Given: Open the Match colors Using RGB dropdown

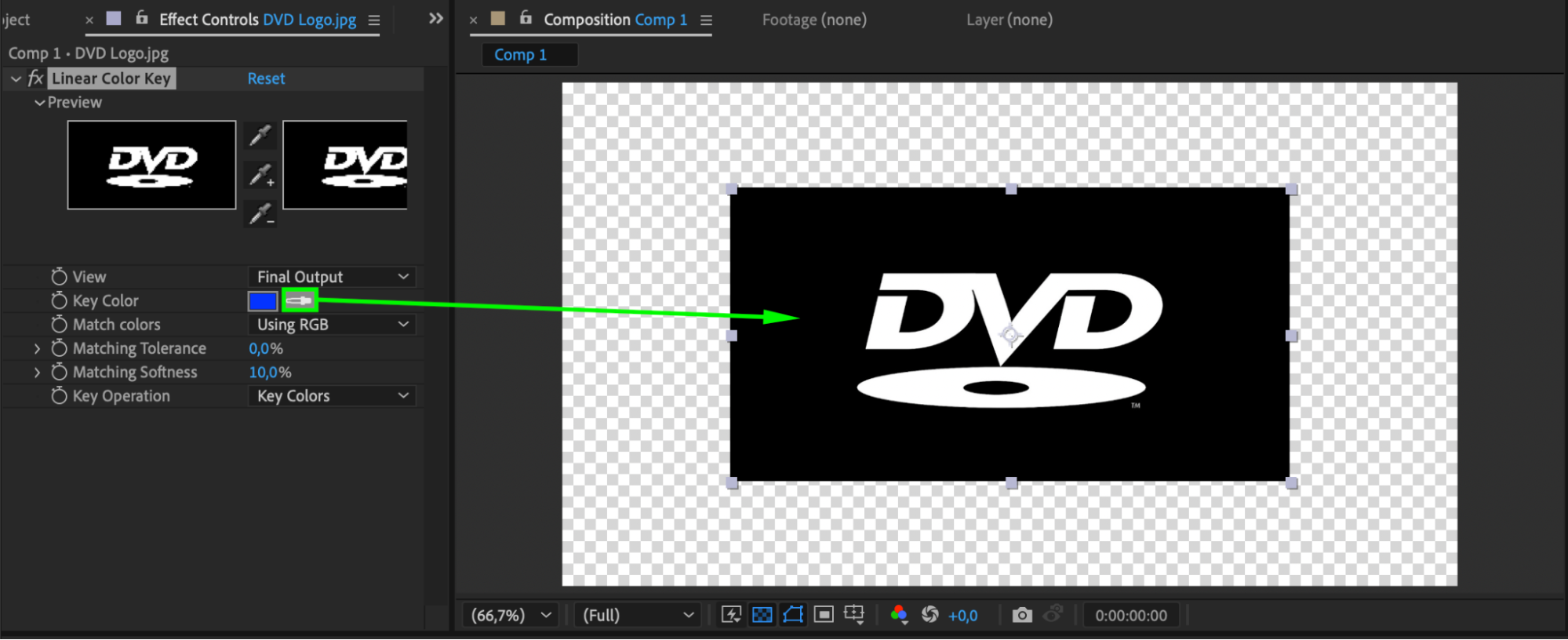Looking at the screenshot, I should [332, 325].
